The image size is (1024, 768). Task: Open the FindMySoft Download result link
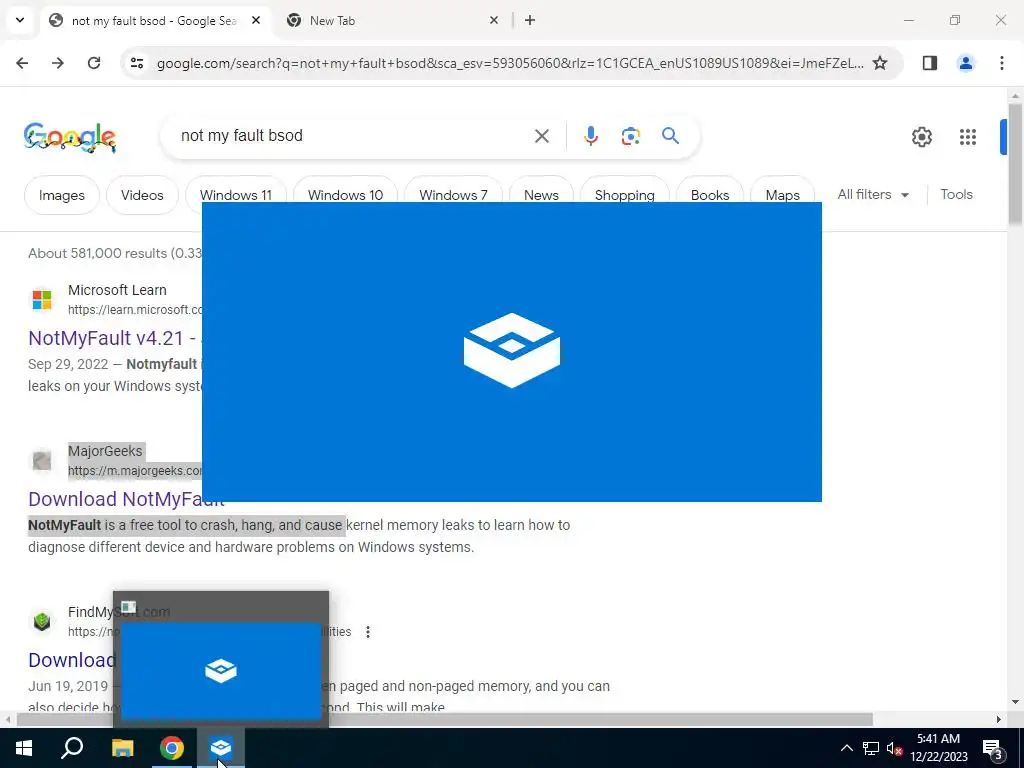71,660
